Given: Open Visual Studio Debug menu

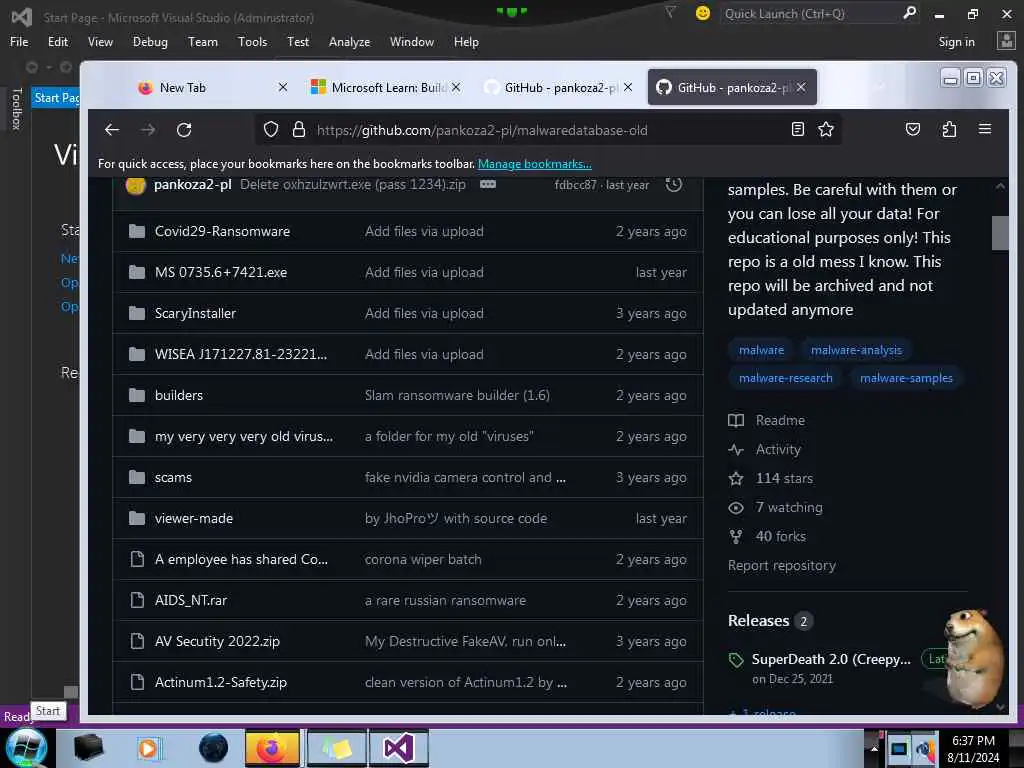Looking at the screenshot, I should tap(150, 42).
